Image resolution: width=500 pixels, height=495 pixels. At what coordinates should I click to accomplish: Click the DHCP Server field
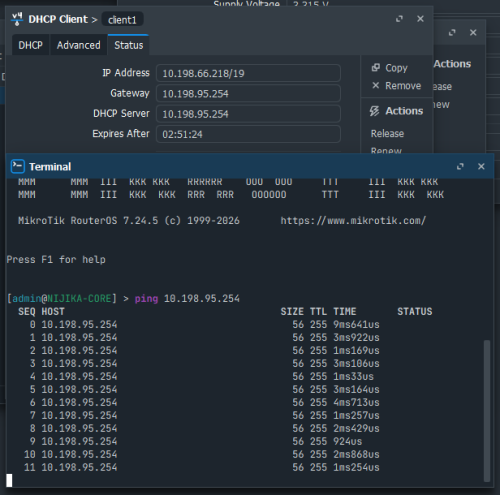pos(248,114)
